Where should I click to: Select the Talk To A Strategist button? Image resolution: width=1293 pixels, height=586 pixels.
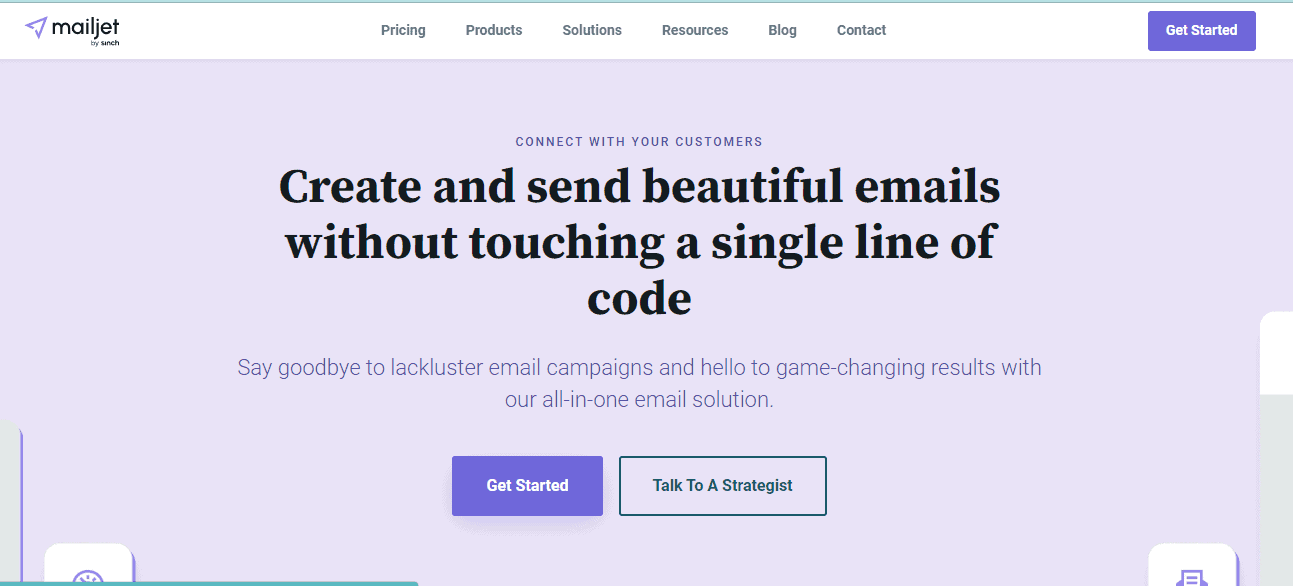click(723, 486)
